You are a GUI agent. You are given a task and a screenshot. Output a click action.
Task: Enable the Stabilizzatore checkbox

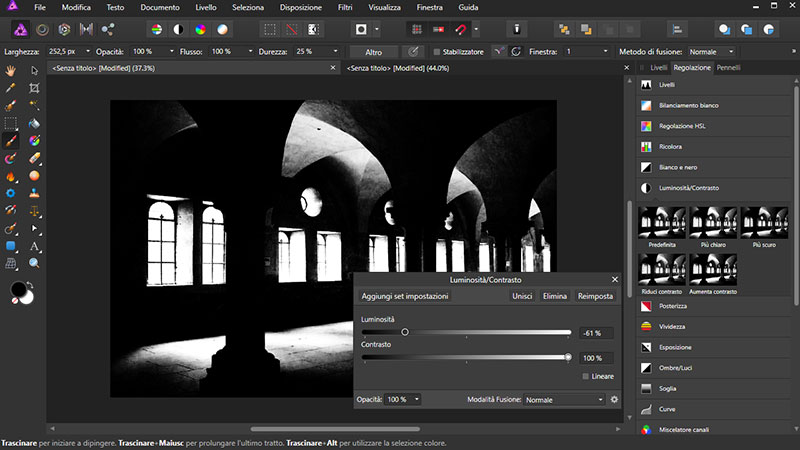[437, 52]
